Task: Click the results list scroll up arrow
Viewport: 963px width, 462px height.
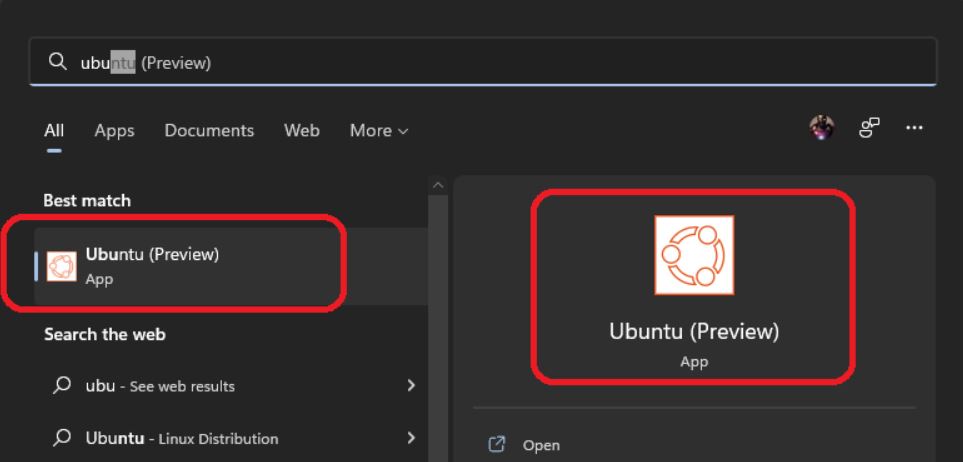Action: pos(438,185)
